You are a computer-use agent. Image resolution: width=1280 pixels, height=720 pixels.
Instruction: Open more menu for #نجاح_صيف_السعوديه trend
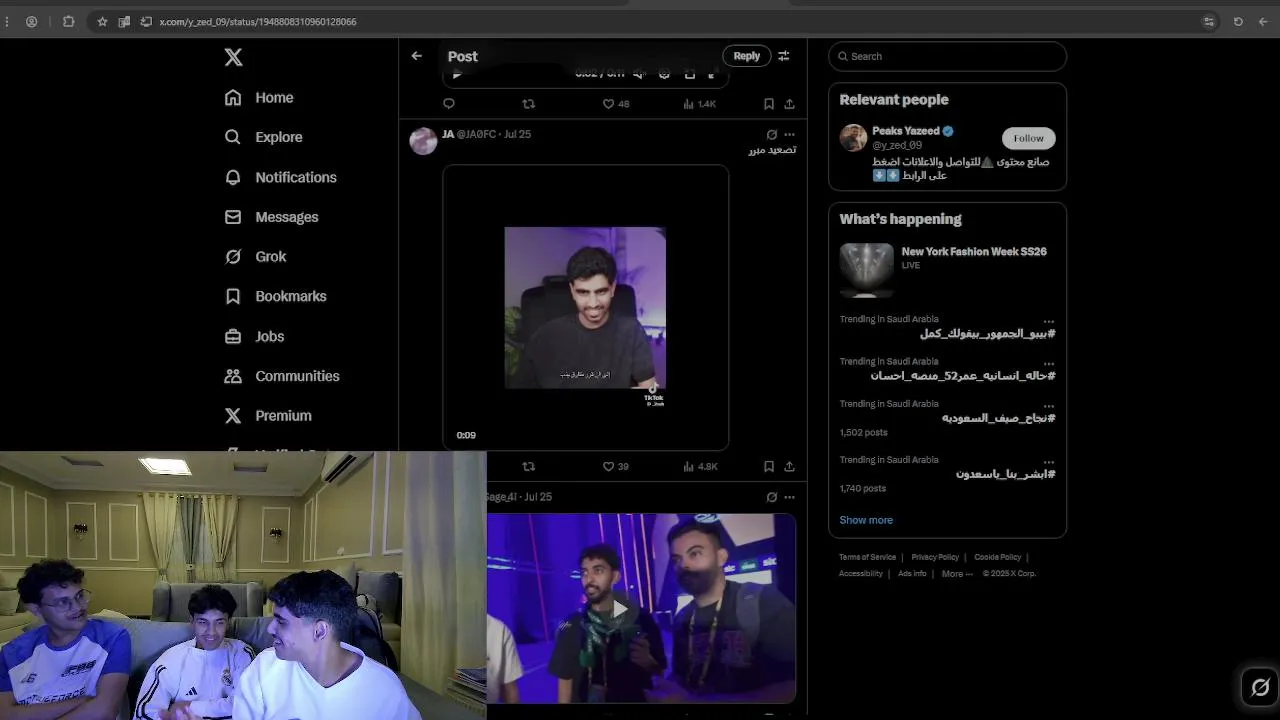click(x=1048, y=406)
